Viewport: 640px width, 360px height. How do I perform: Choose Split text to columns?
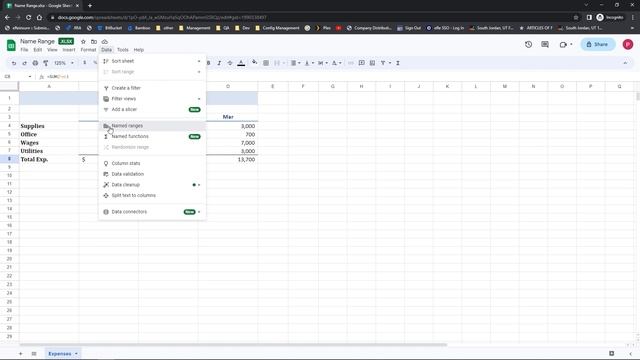[x=152, y=196]
